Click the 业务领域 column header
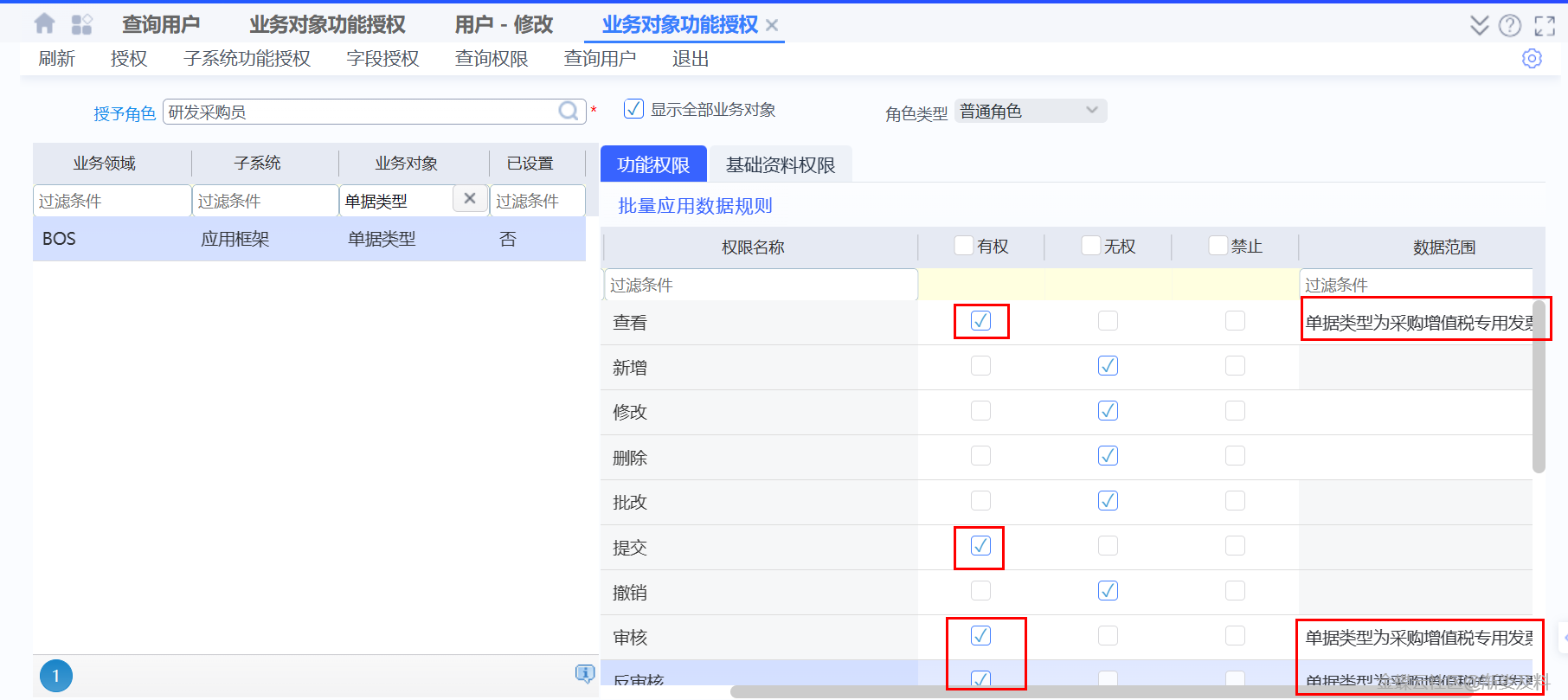Screen dimensions: 1568x700 click(x=104, y=164)
